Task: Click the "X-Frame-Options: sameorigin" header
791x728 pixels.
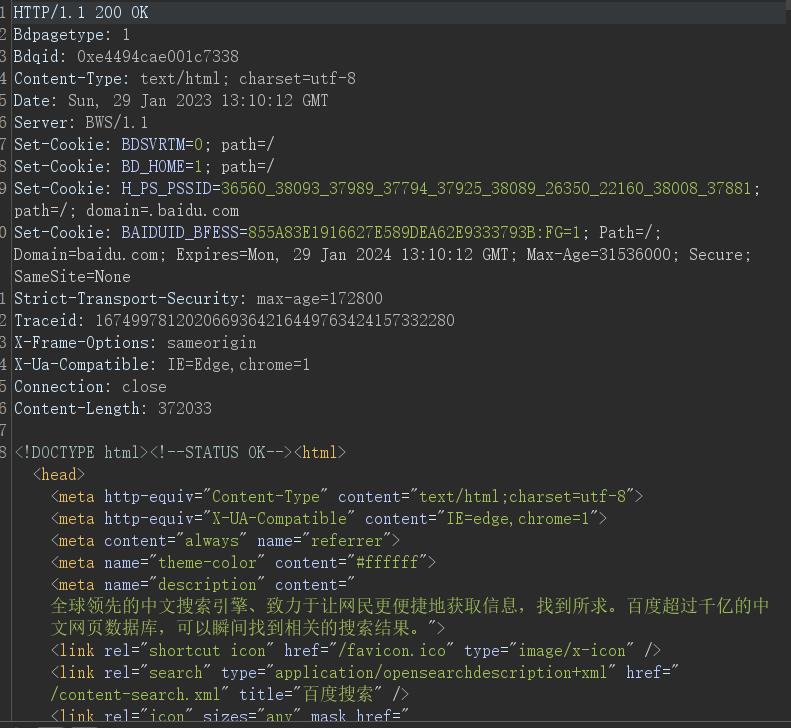Action: pos(135,343)
